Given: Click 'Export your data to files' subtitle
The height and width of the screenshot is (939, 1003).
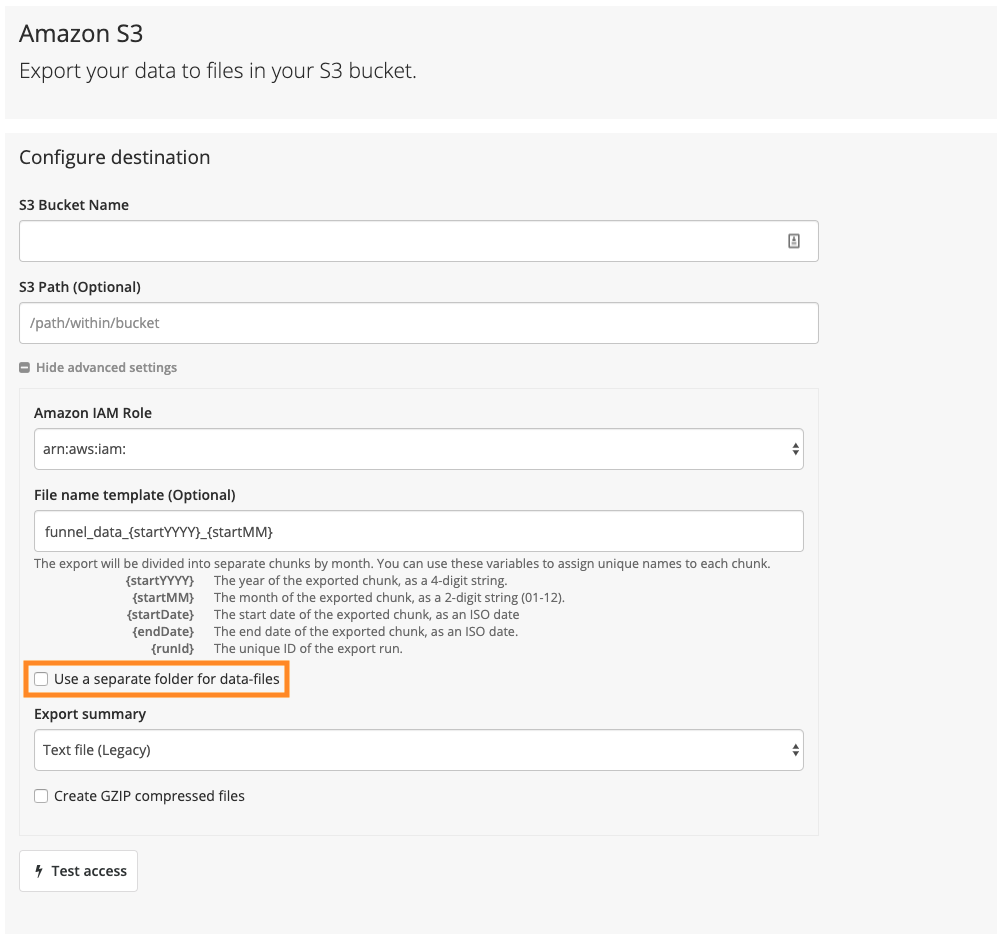Looking at the screenshot, I should 217,70.
